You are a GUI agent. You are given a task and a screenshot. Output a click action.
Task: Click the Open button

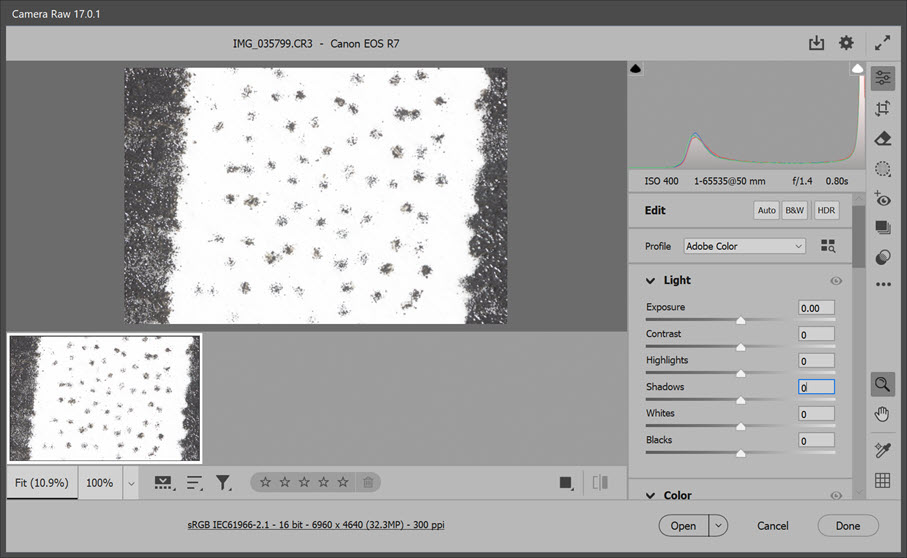tap(683, 526)
